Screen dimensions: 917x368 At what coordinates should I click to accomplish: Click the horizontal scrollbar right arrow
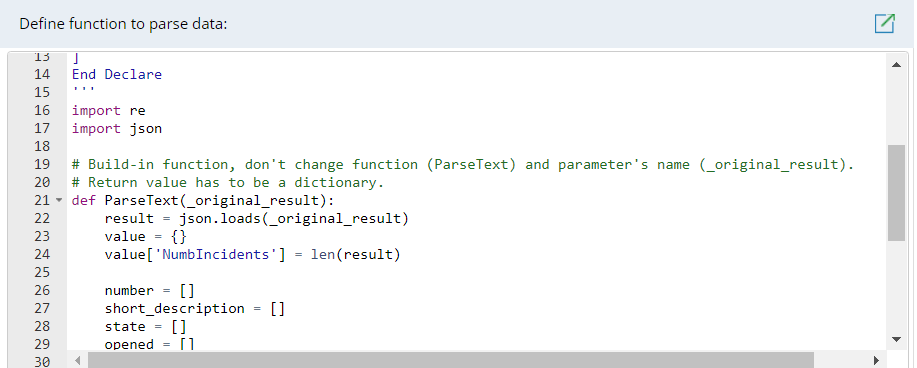[x=876, y=360]
